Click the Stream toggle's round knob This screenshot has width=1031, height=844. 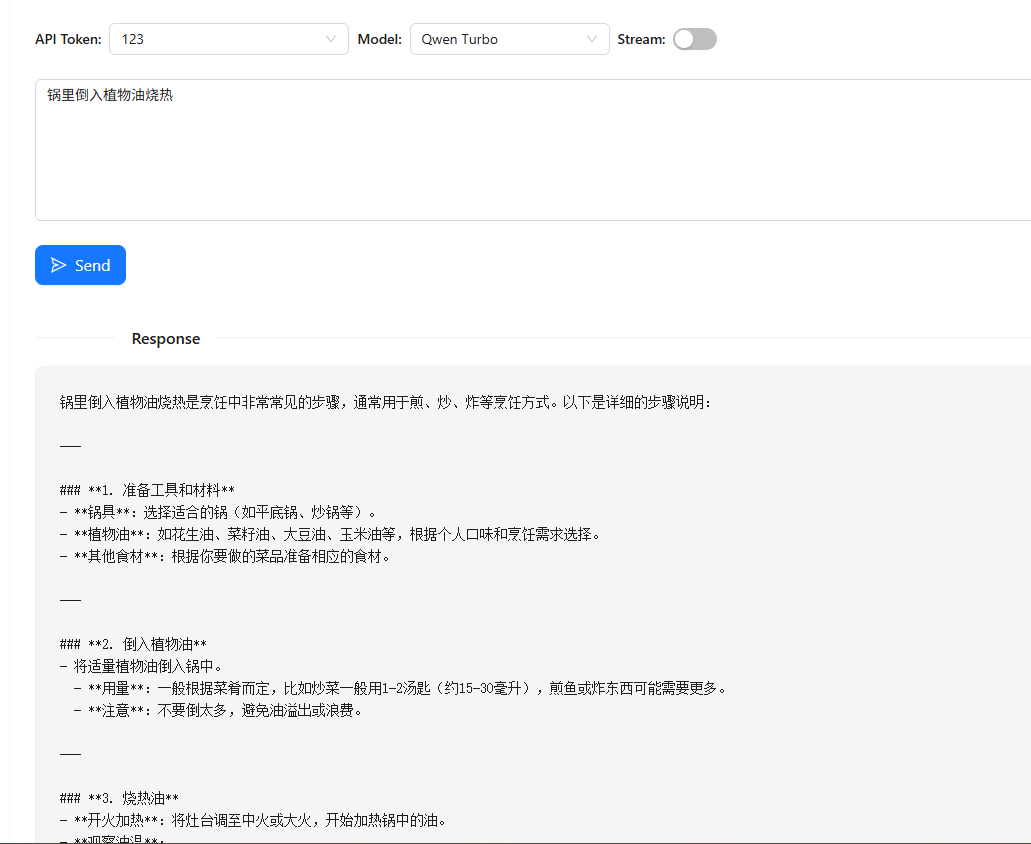click(685, 39)
